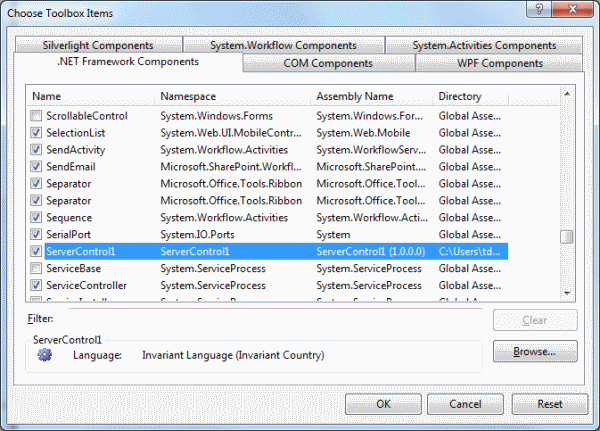Viewport: 600px width, 431px height.
Task: Click the C:\Users\td... directory cell
Action: (470, 251)
